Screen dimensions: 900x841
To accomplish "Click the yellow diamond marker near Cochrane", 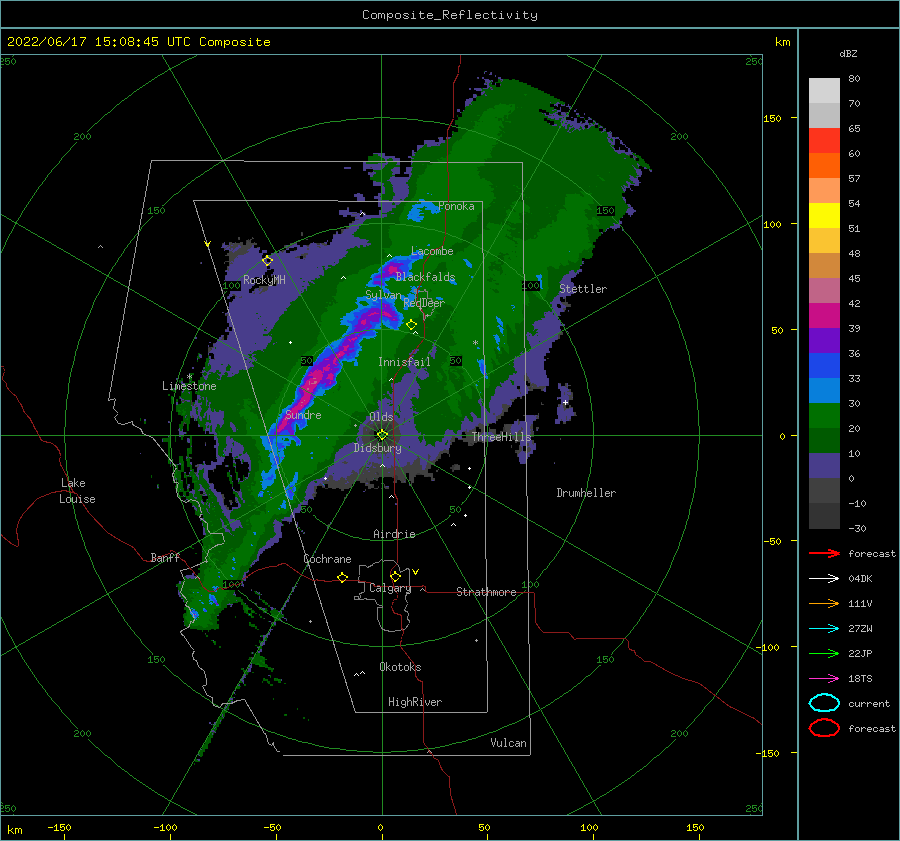I will 342,577.
